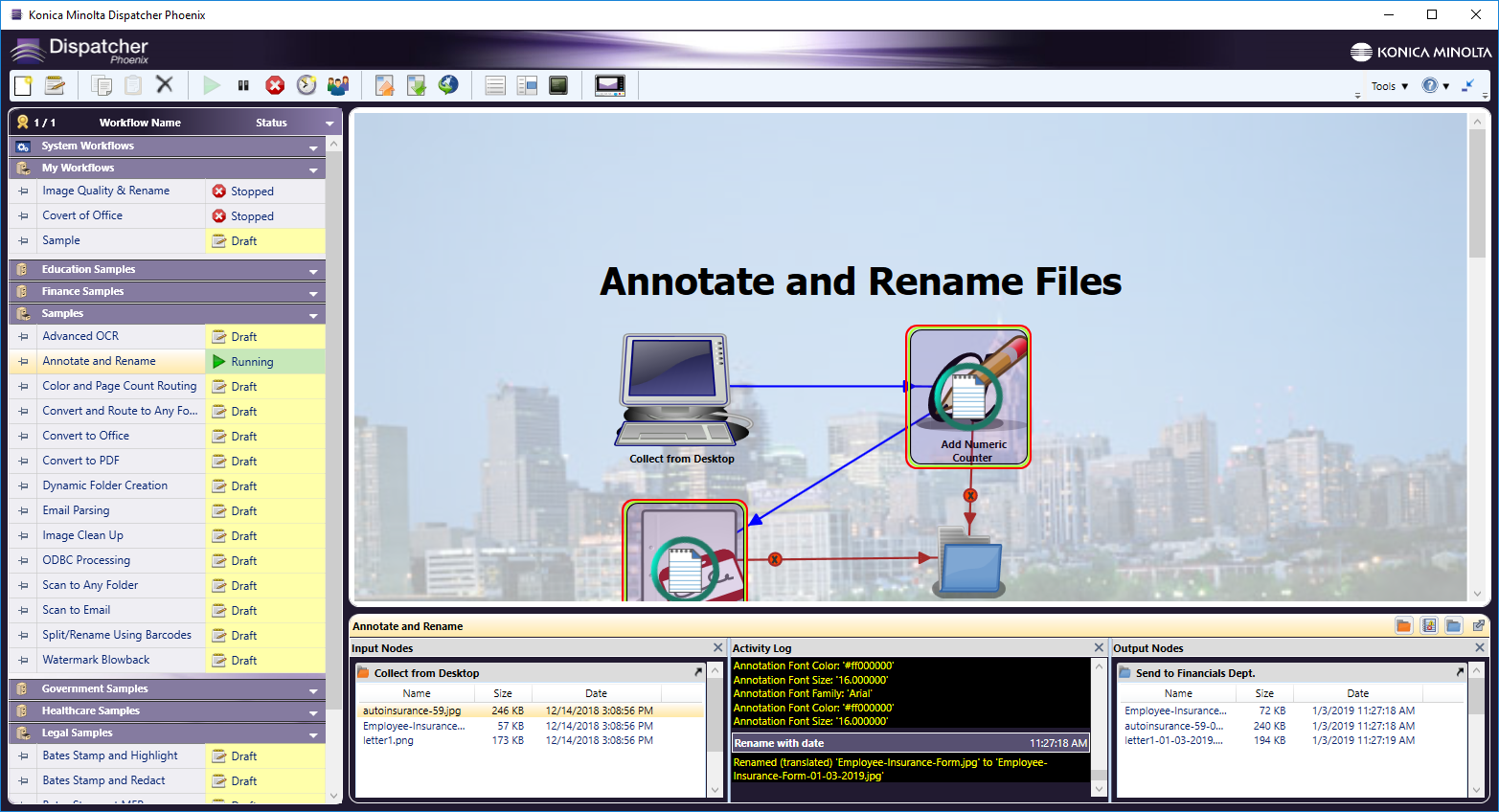Viewport: 1499px width, 812px height.
Task: Close the Activity Log pane
Action: 1100,648
